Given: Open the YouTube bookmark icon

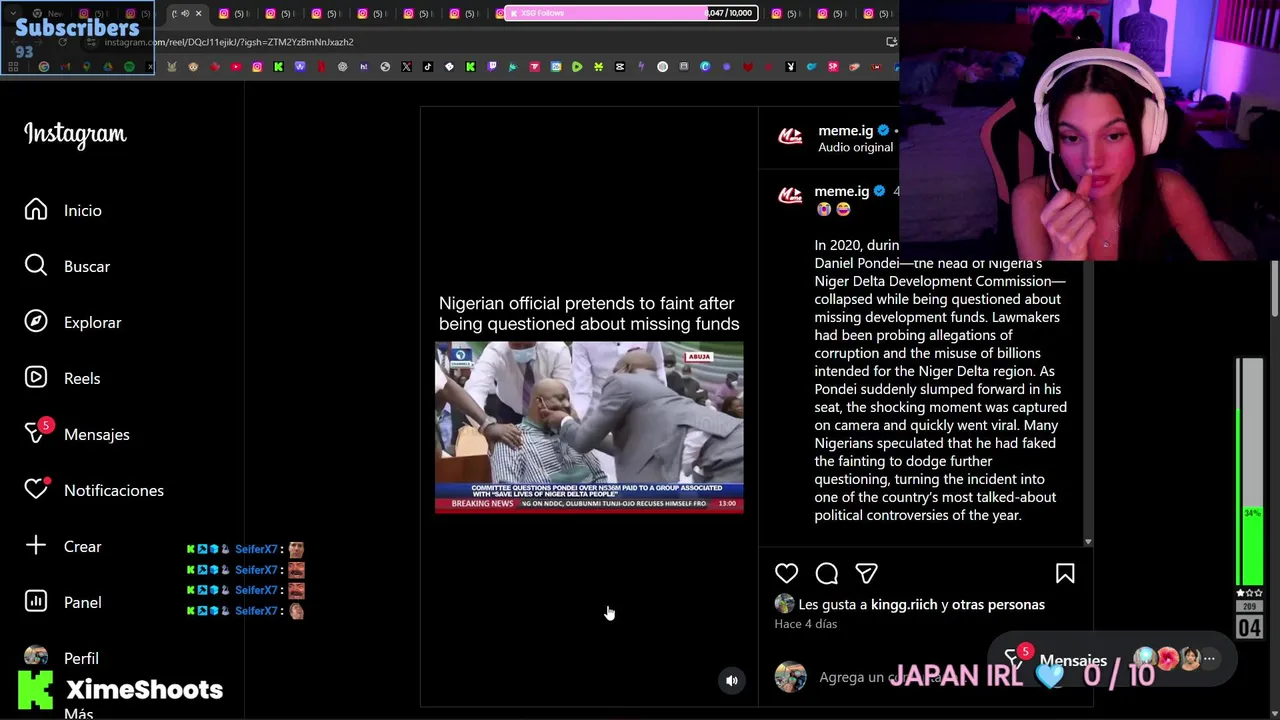Looking at the screenshot, I should point(236,67).
